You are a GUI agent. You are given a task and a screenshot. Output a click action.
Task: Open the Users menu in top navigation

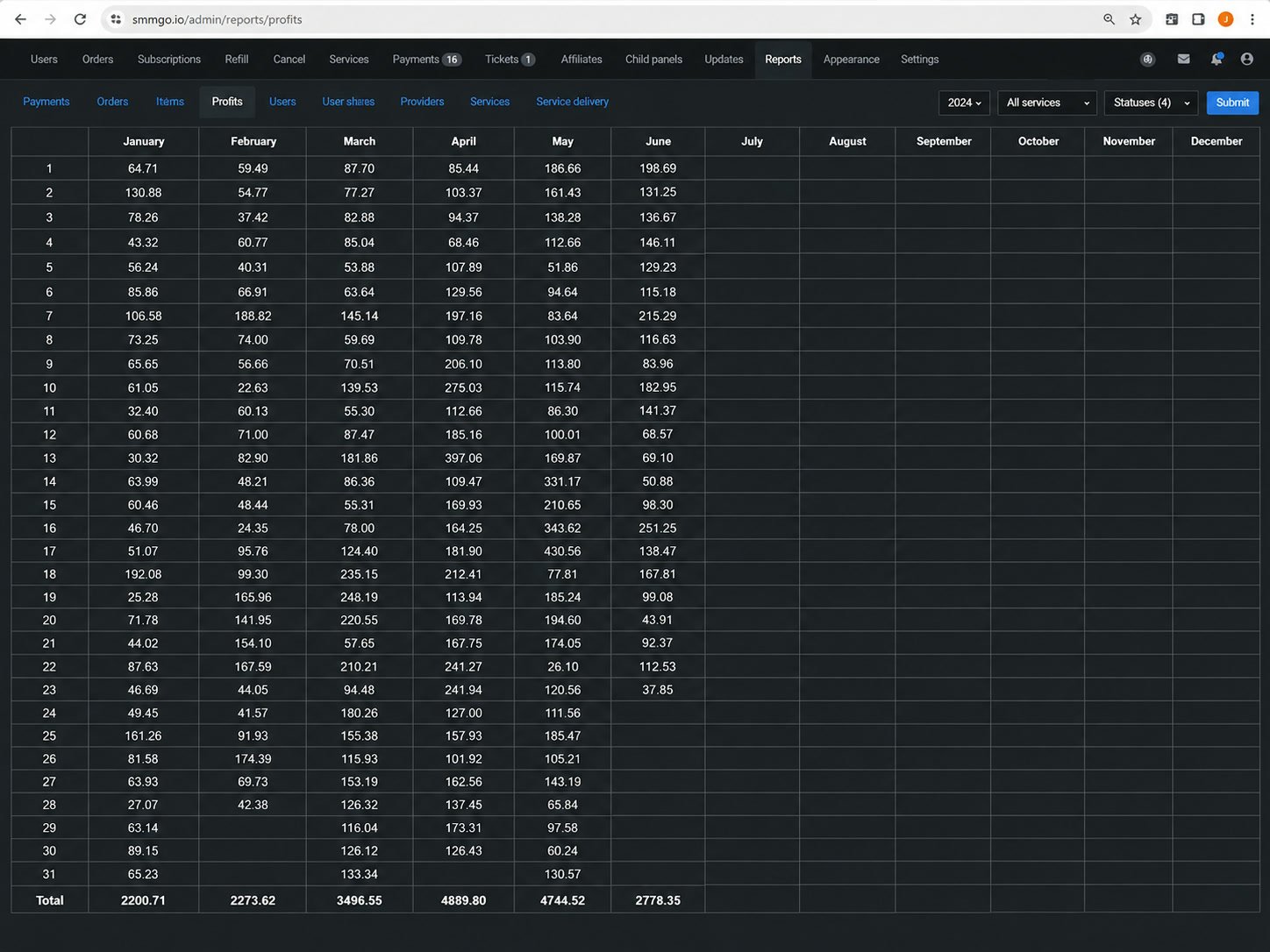(44, 60)
